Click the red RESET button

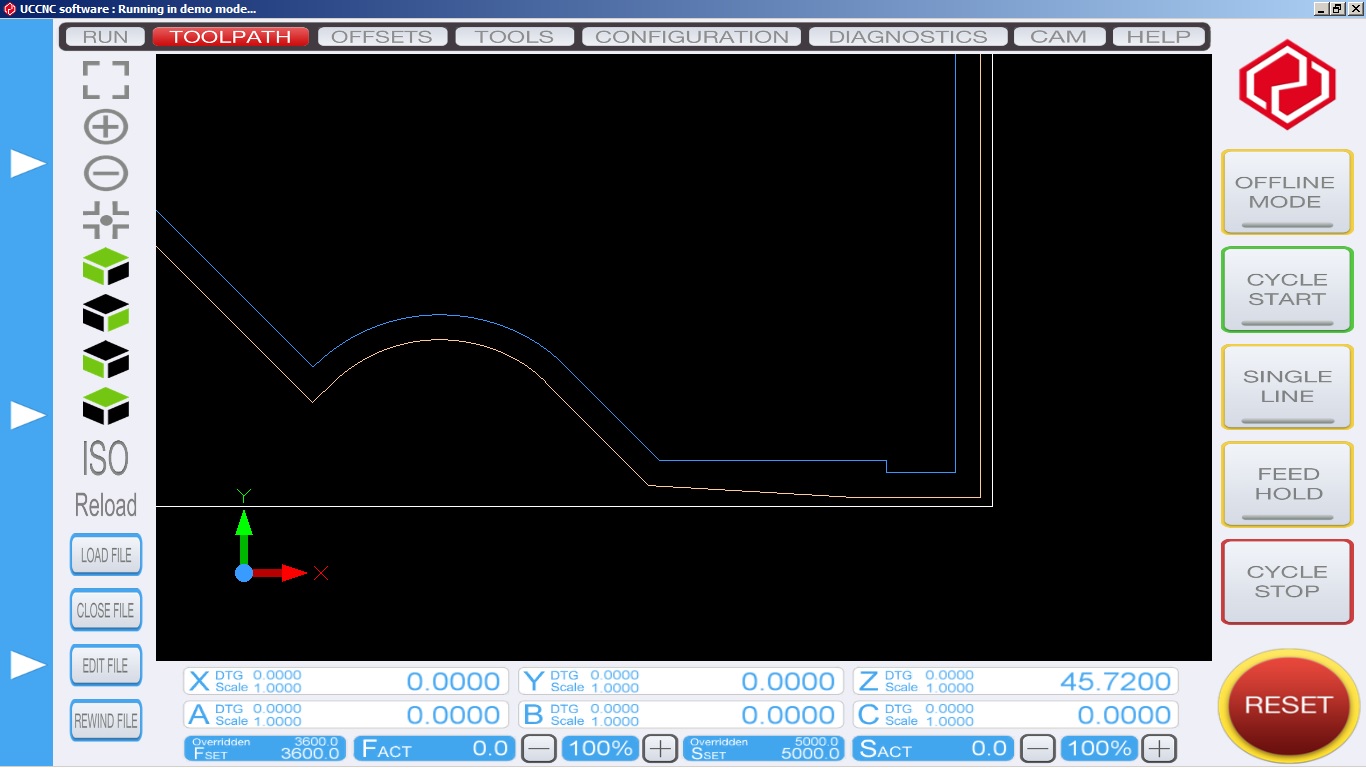coord(1288,705)
